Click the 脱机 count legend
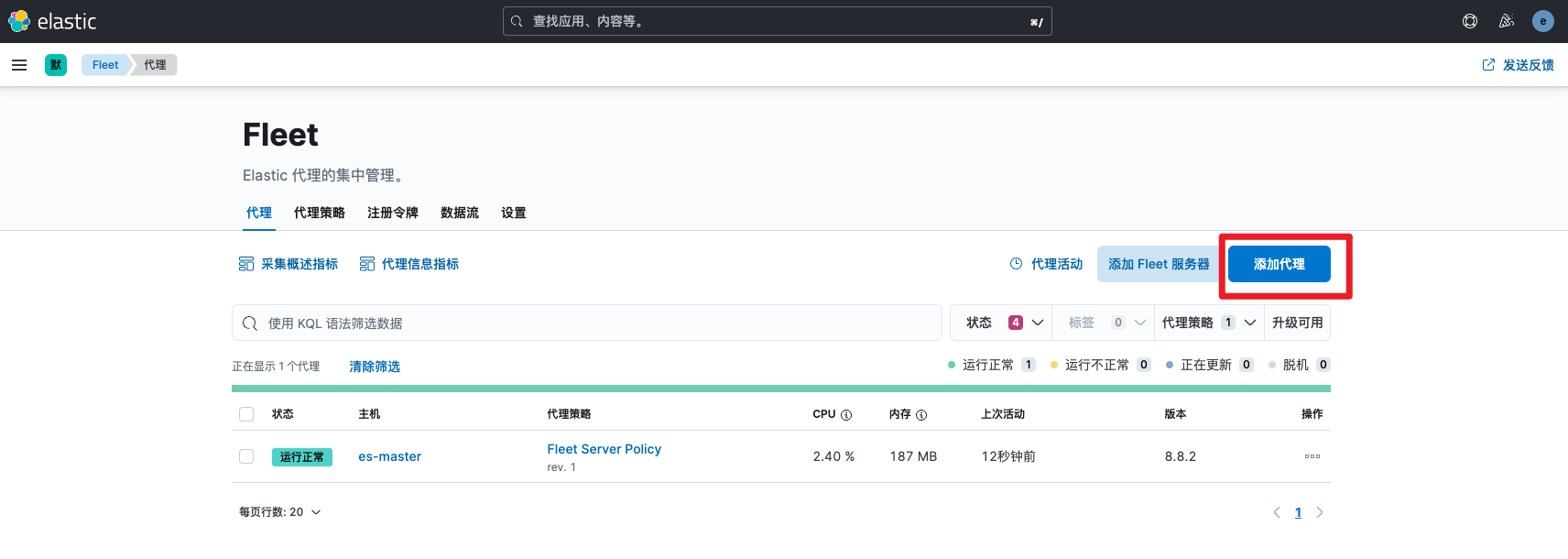Screen dimensions: 1568x559 (1299, 365)
